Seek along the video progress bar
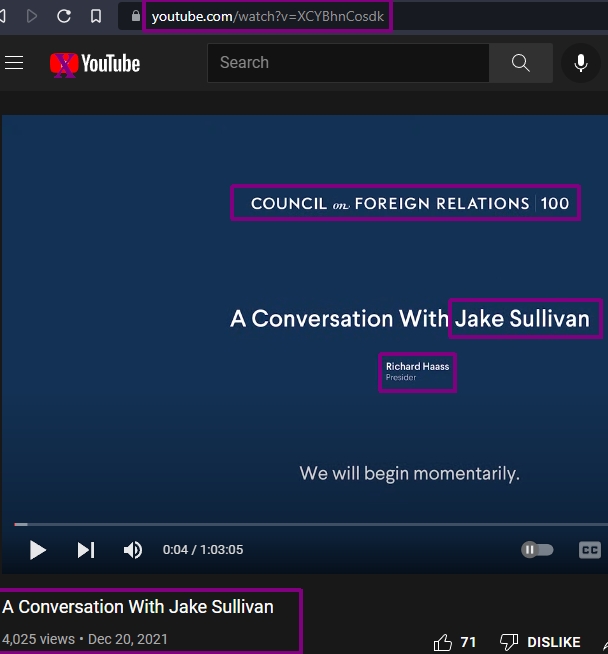This screenshot has height=654, width=608. 311,524
